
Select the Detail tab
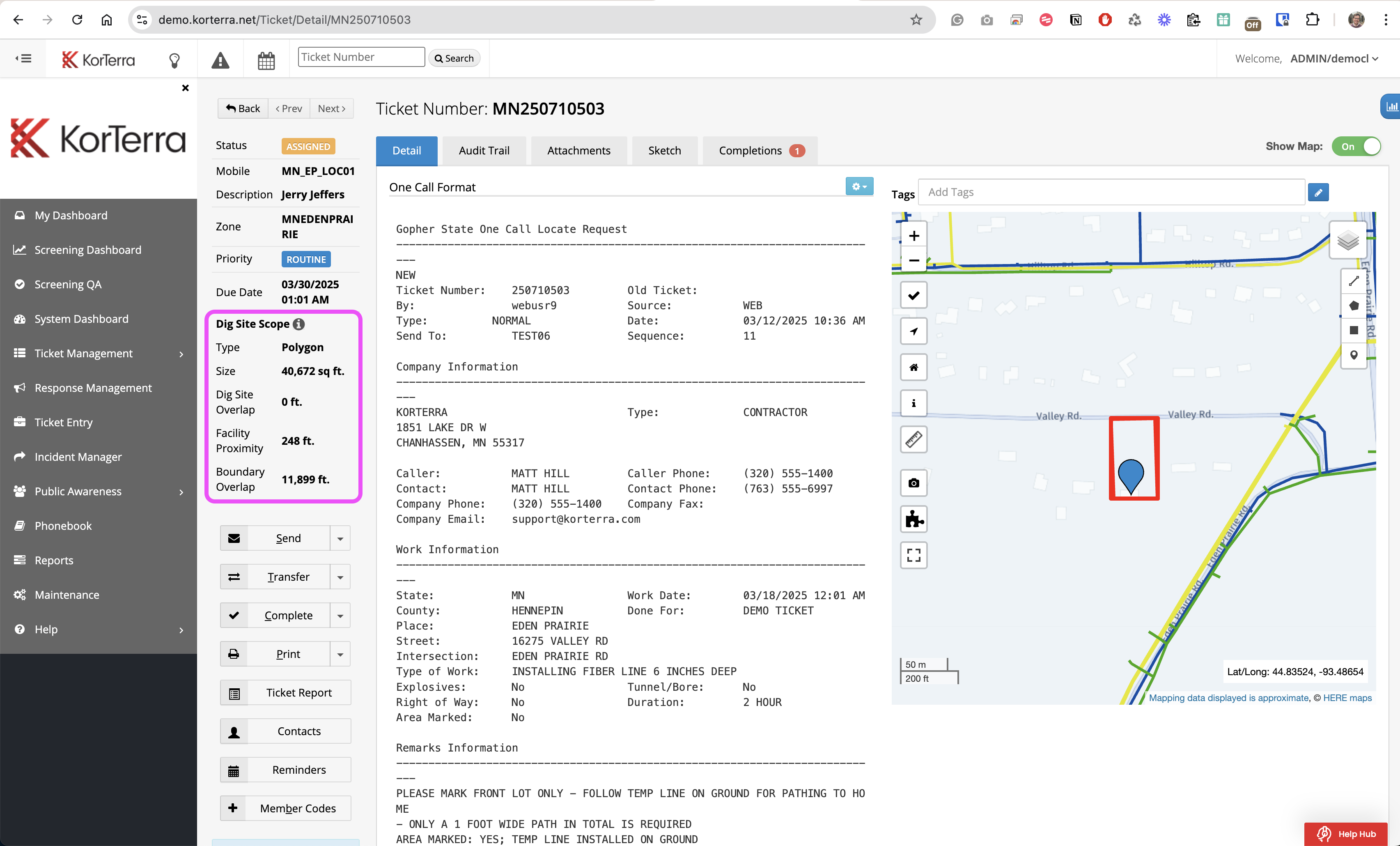pyautogui.click(x=407, y=151)
